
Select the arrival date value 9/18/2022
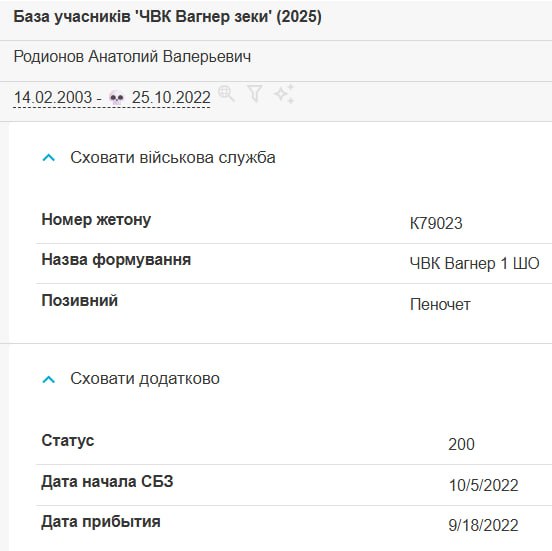[x=483, y=525]
